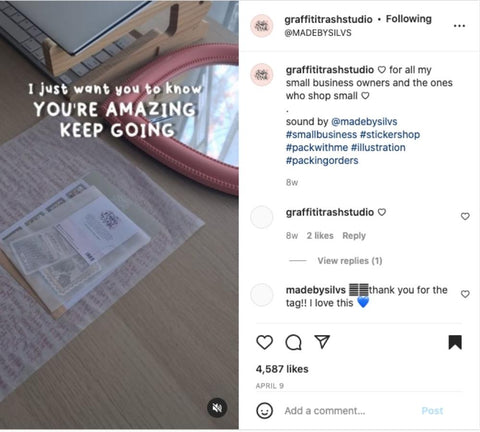Open the #packingorders hashtag
The image size is (480, 432).
tap(322, 161)
